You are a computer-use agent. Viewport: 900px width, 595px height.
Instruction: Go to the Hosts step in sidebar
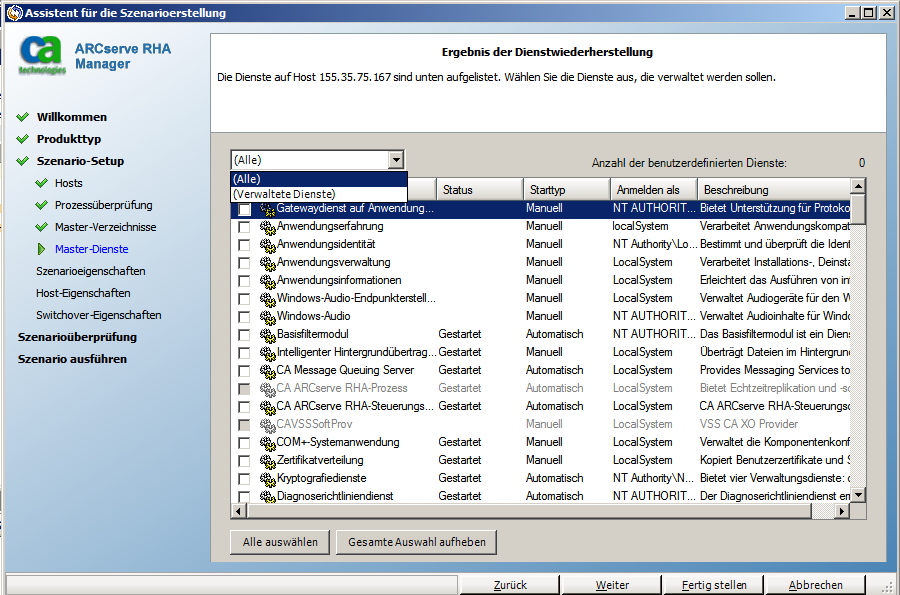coord(69,183)
